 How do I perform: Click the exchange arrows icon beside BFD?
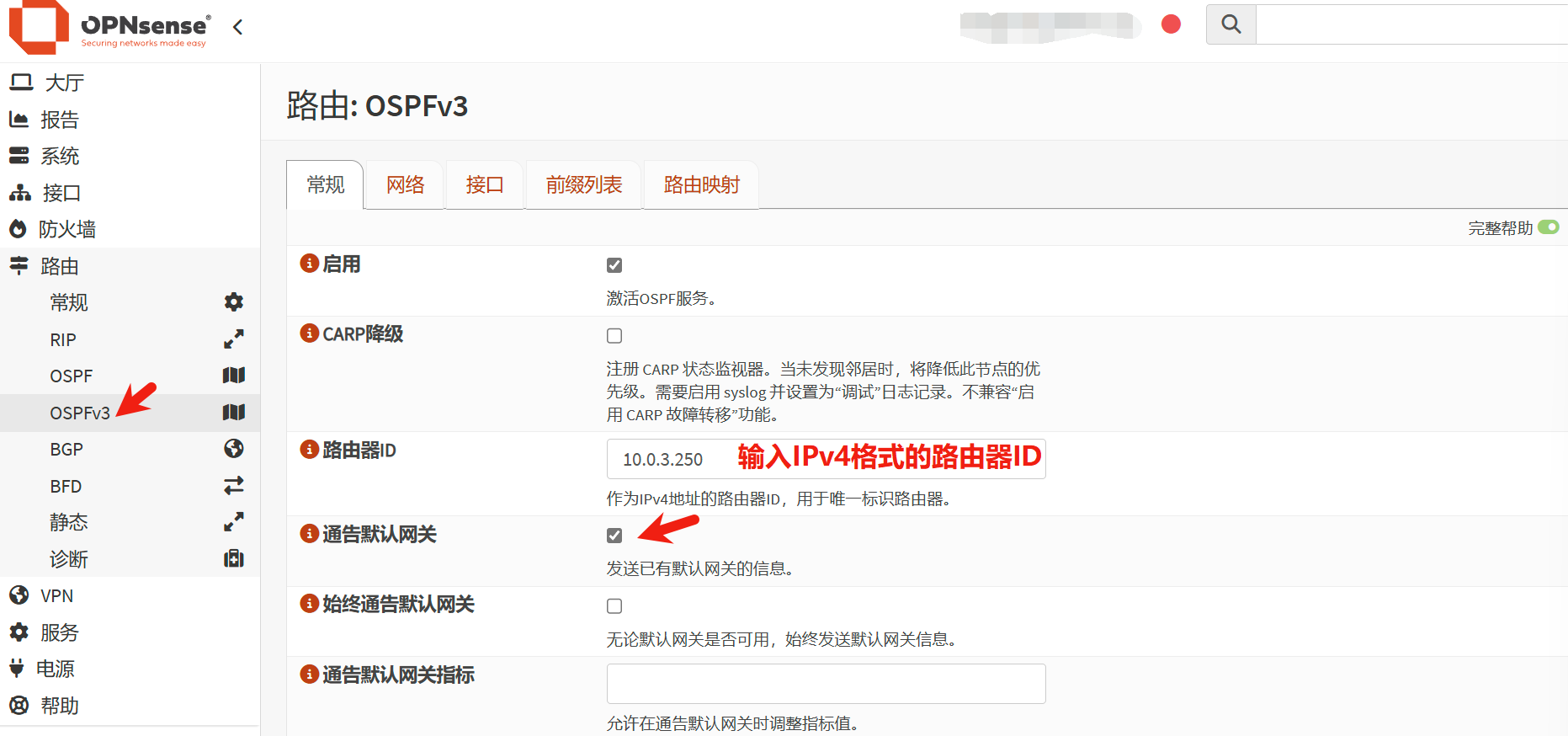[x=233, y=486]
